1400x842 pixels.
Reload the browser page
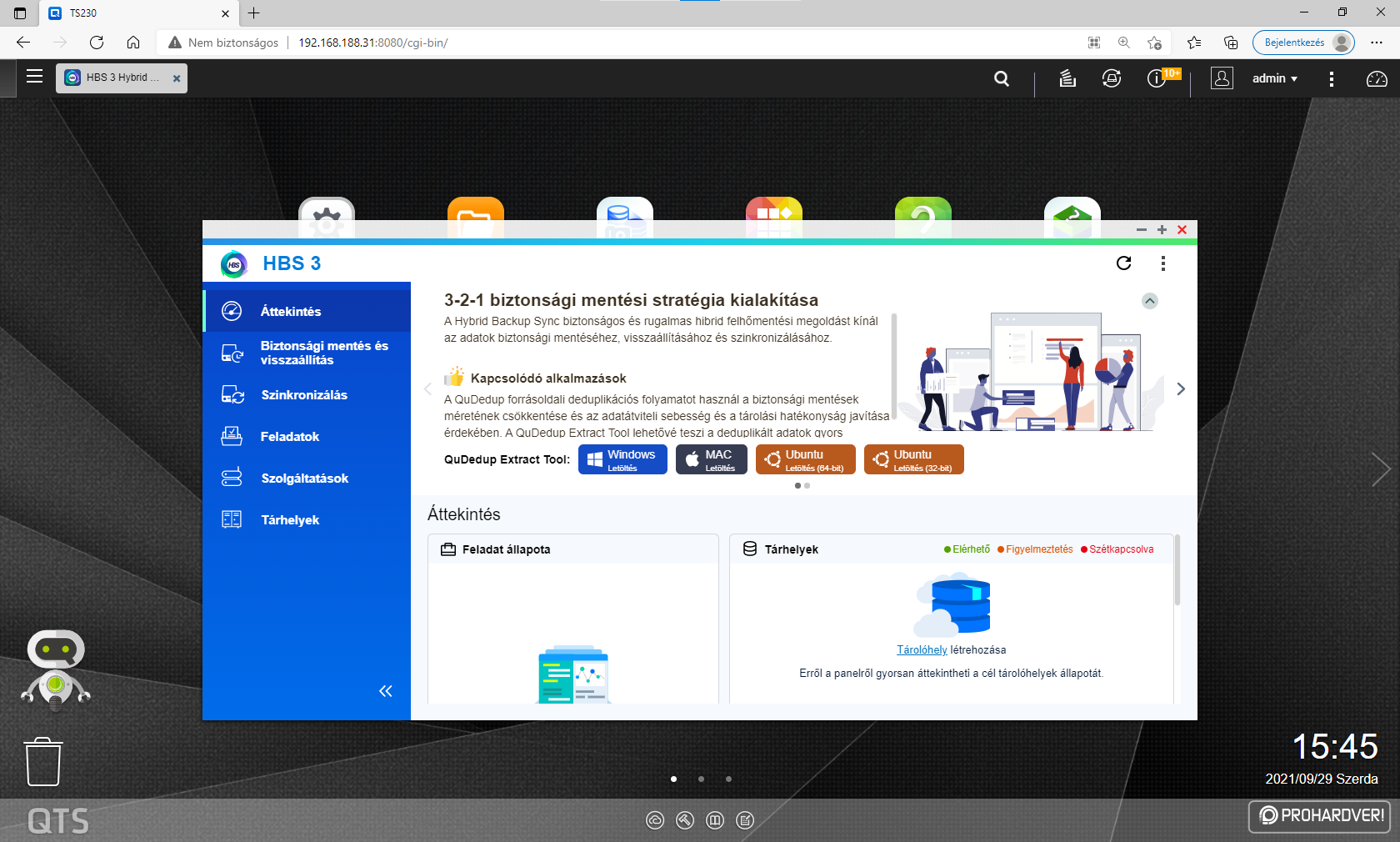click(x=97, y=43)
